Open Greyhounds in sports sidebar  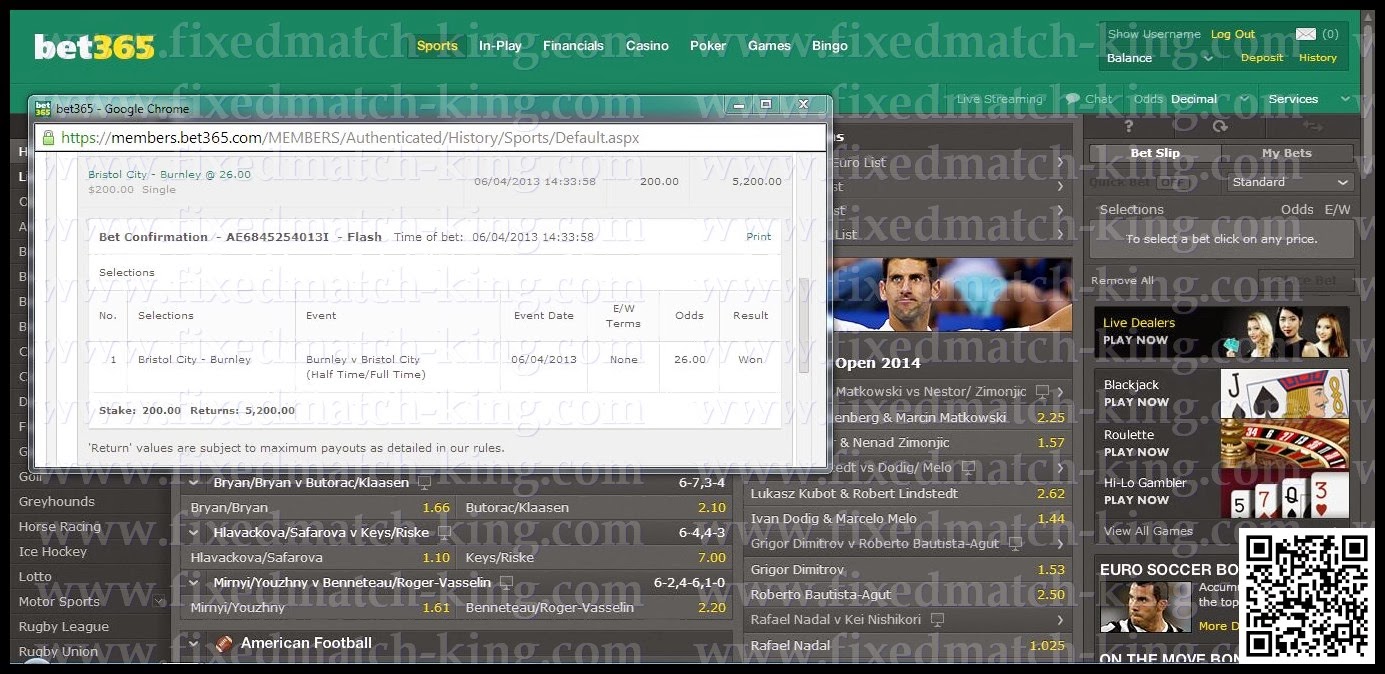point(57,502)
